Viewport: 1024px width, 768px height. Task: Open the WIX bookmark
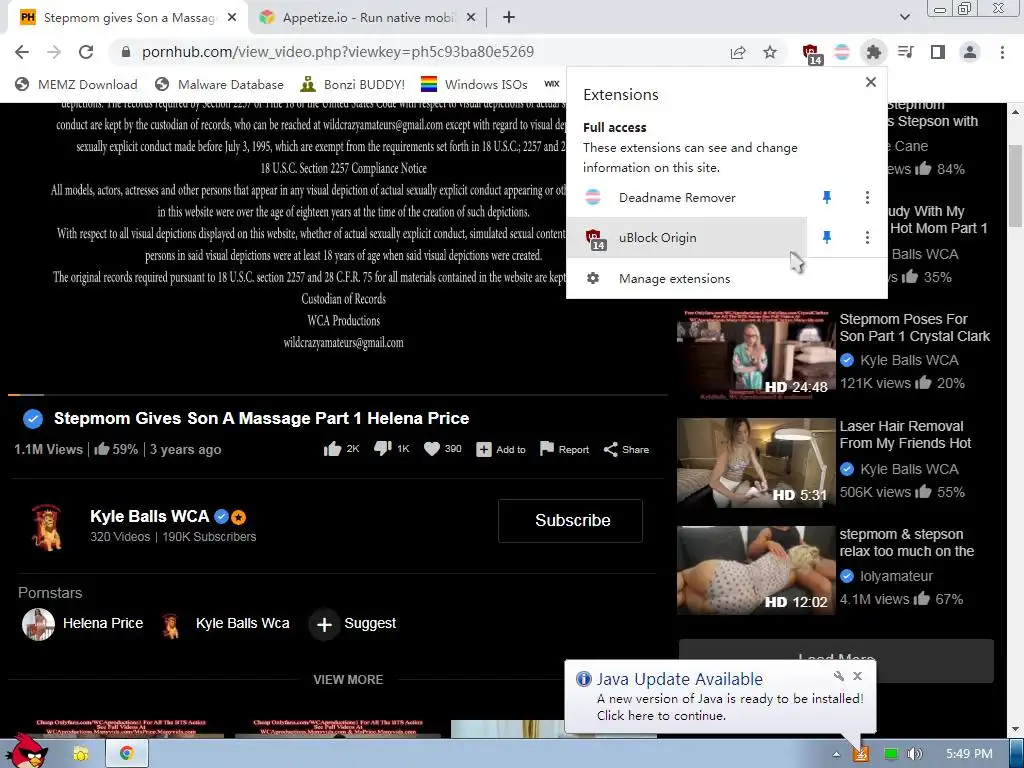tap(552, 84)
